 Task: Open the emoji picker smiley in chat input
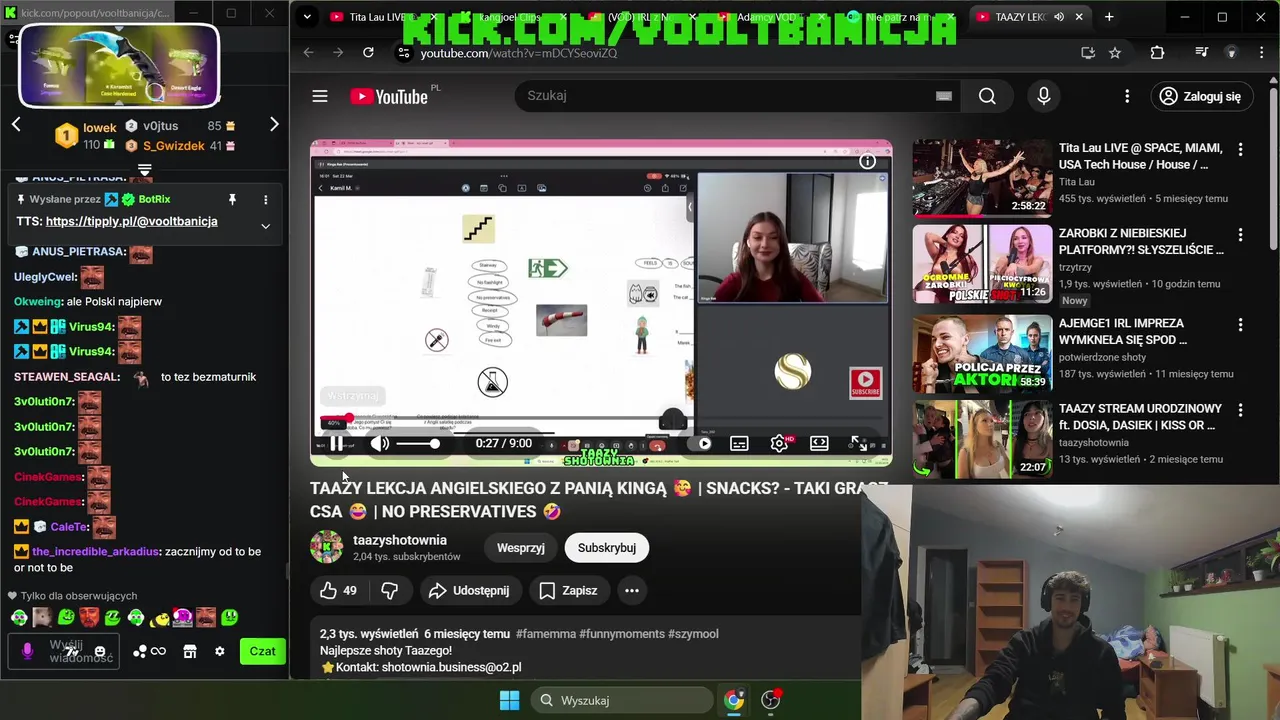coord(100,652)
